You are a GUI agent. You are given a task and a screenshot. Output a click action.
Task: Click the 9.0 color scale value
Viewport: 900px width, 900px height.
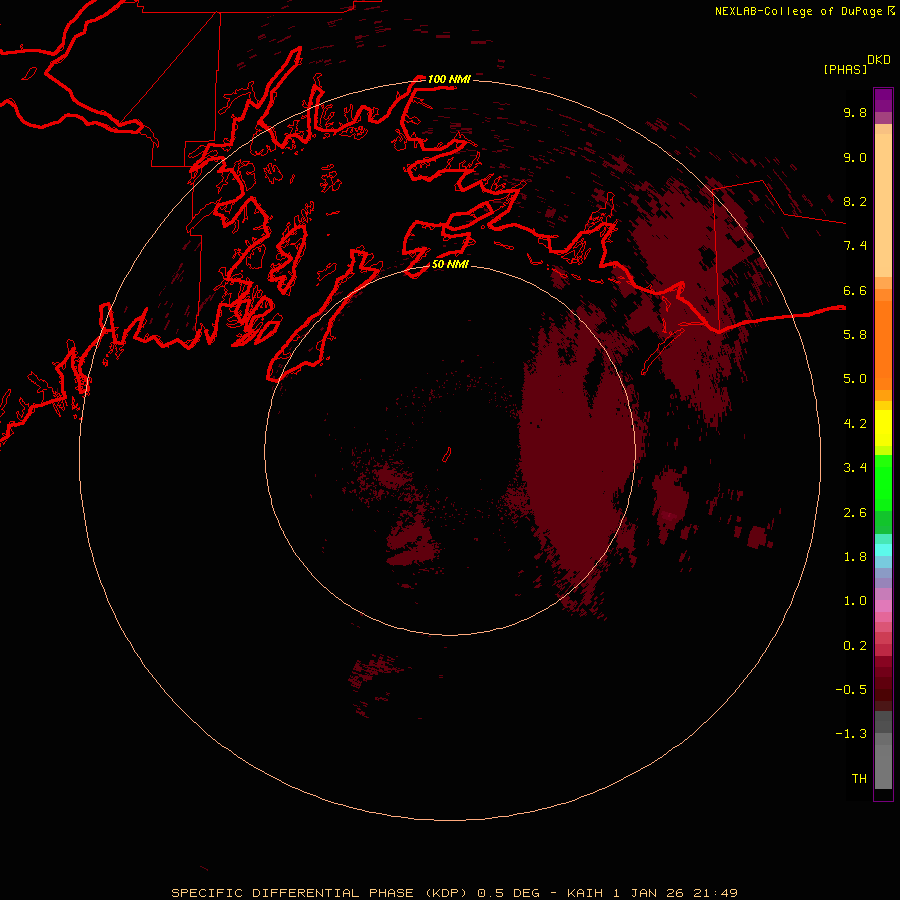click(x=855, y=157)
